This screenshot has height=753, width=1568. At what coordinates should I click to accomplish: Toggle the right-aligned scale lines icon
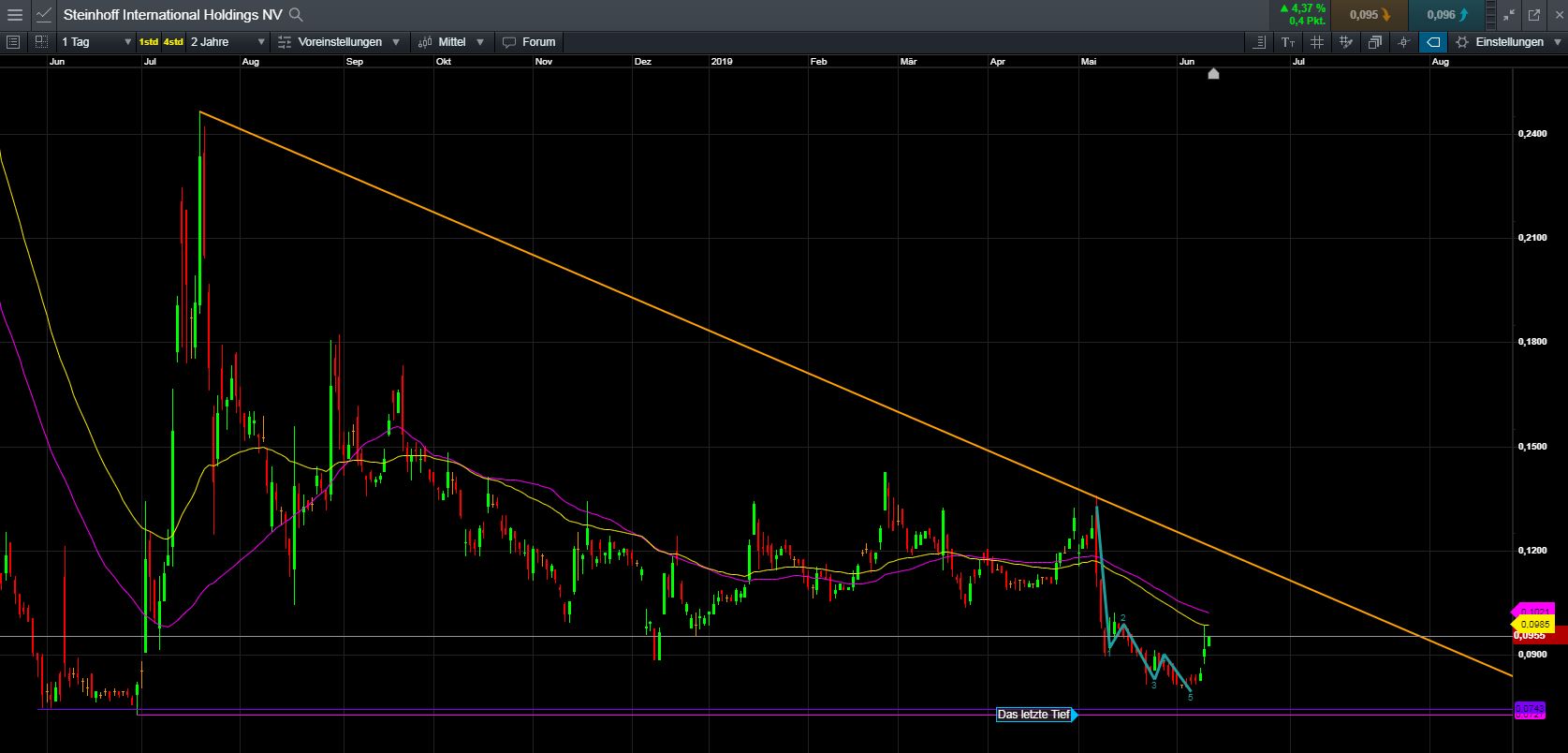[x=1260, y=42]
